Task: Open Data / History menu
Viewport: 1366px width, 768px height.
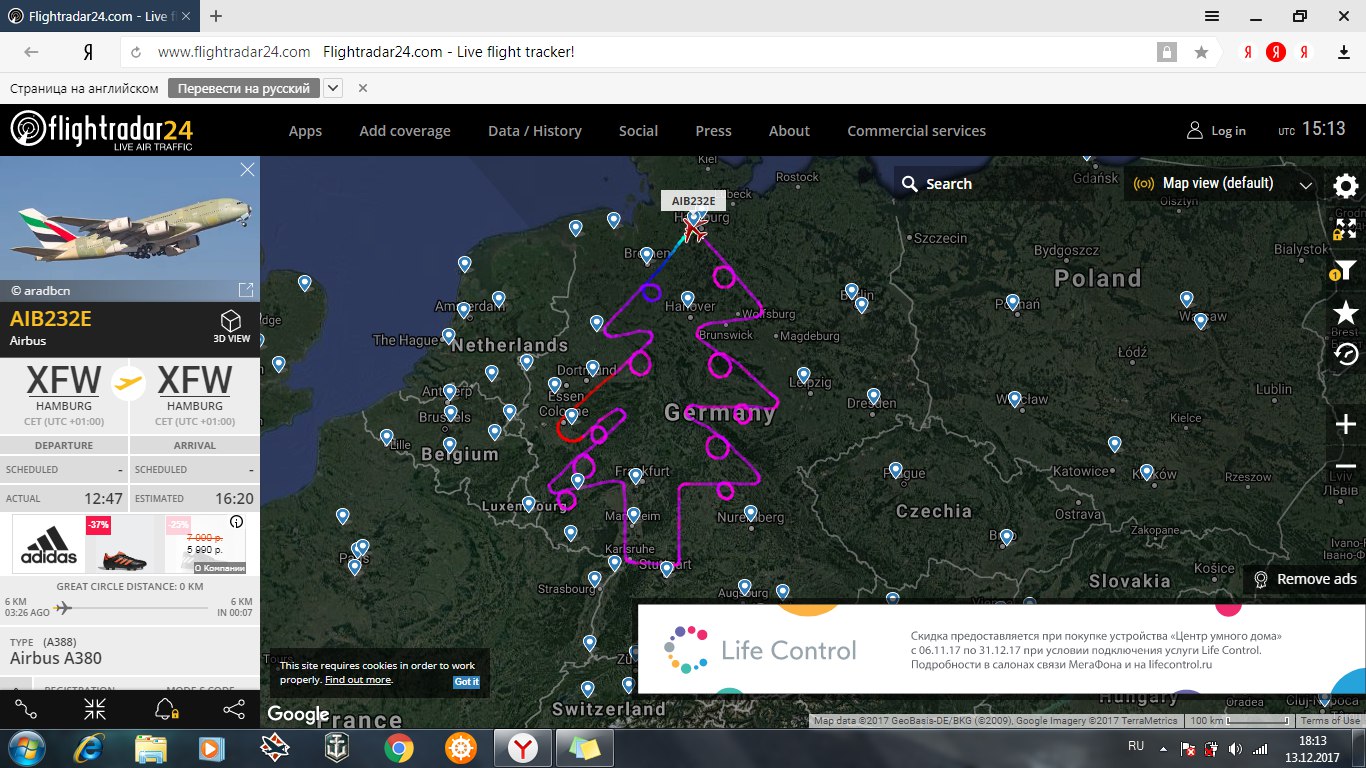Action: click(535, 131)
